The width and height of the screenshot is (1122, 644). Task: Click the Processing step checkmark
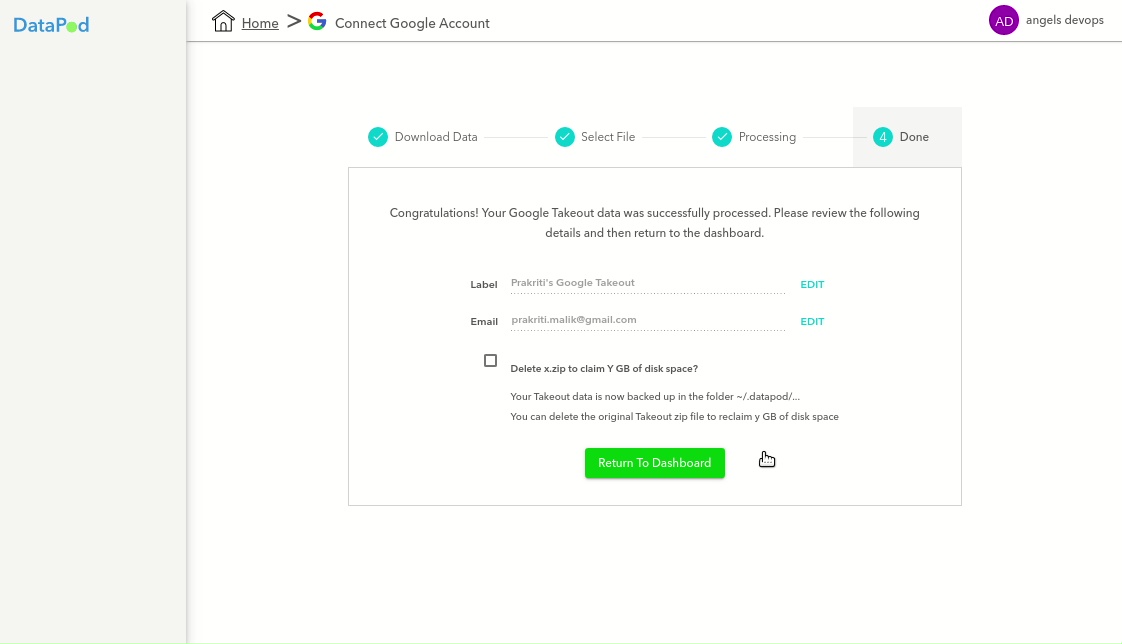click(722, 137)
